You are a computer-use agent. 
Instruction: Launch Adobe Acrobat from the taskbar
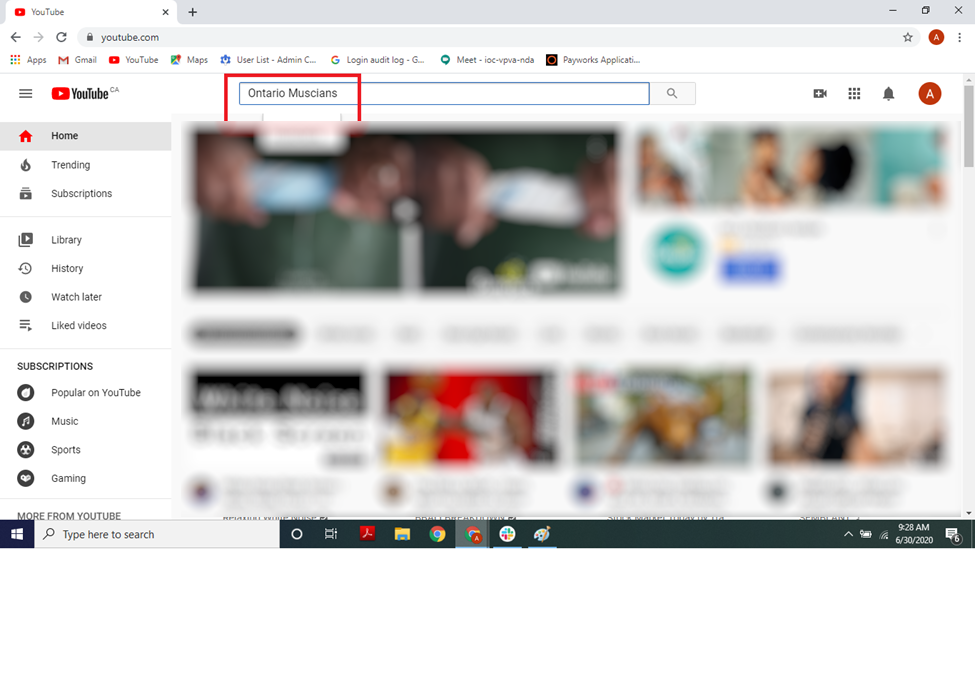(x=367, y=534)
